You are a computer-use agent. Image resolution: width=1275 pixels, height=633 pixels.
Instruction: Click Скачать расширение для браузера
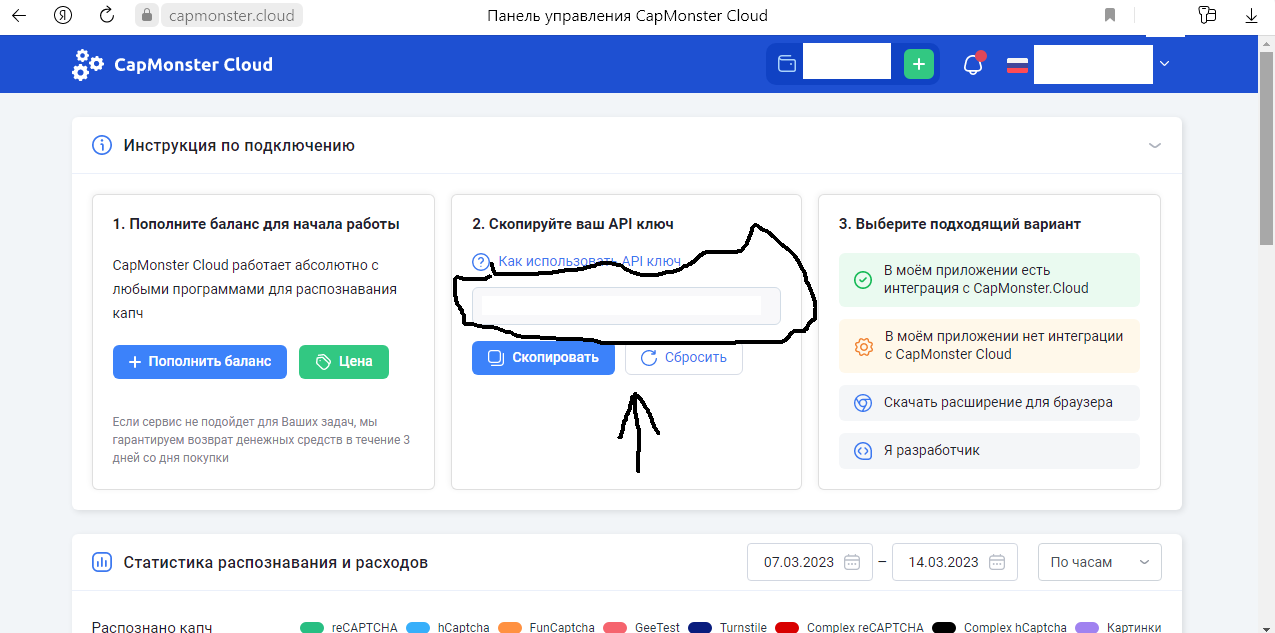pos(989,403)
